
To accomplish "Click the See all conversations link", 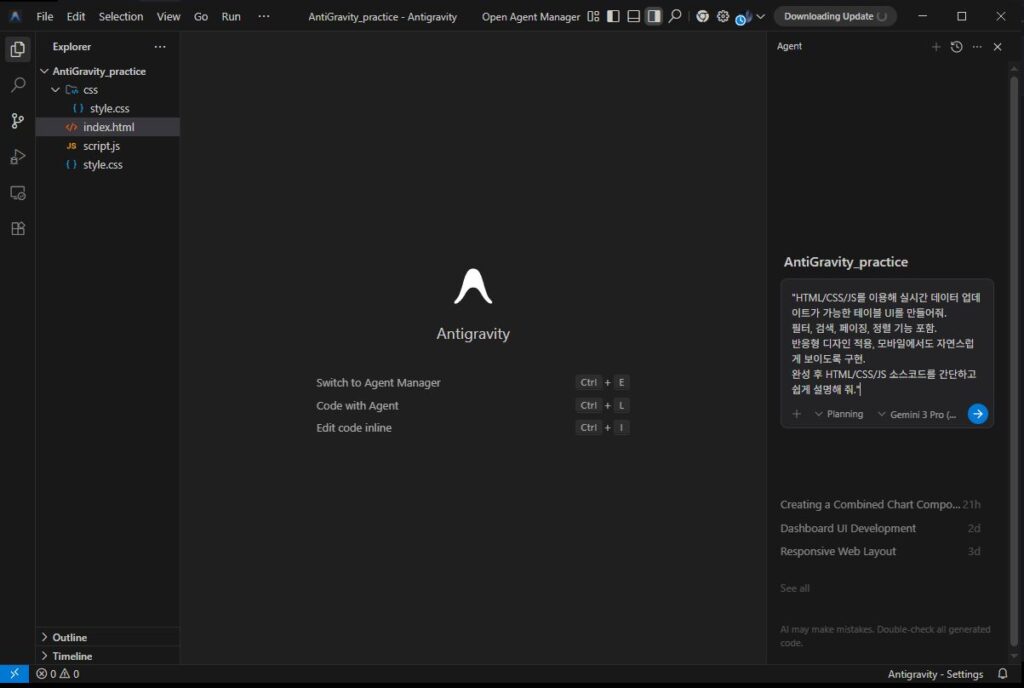I will [x=794, y=588].
